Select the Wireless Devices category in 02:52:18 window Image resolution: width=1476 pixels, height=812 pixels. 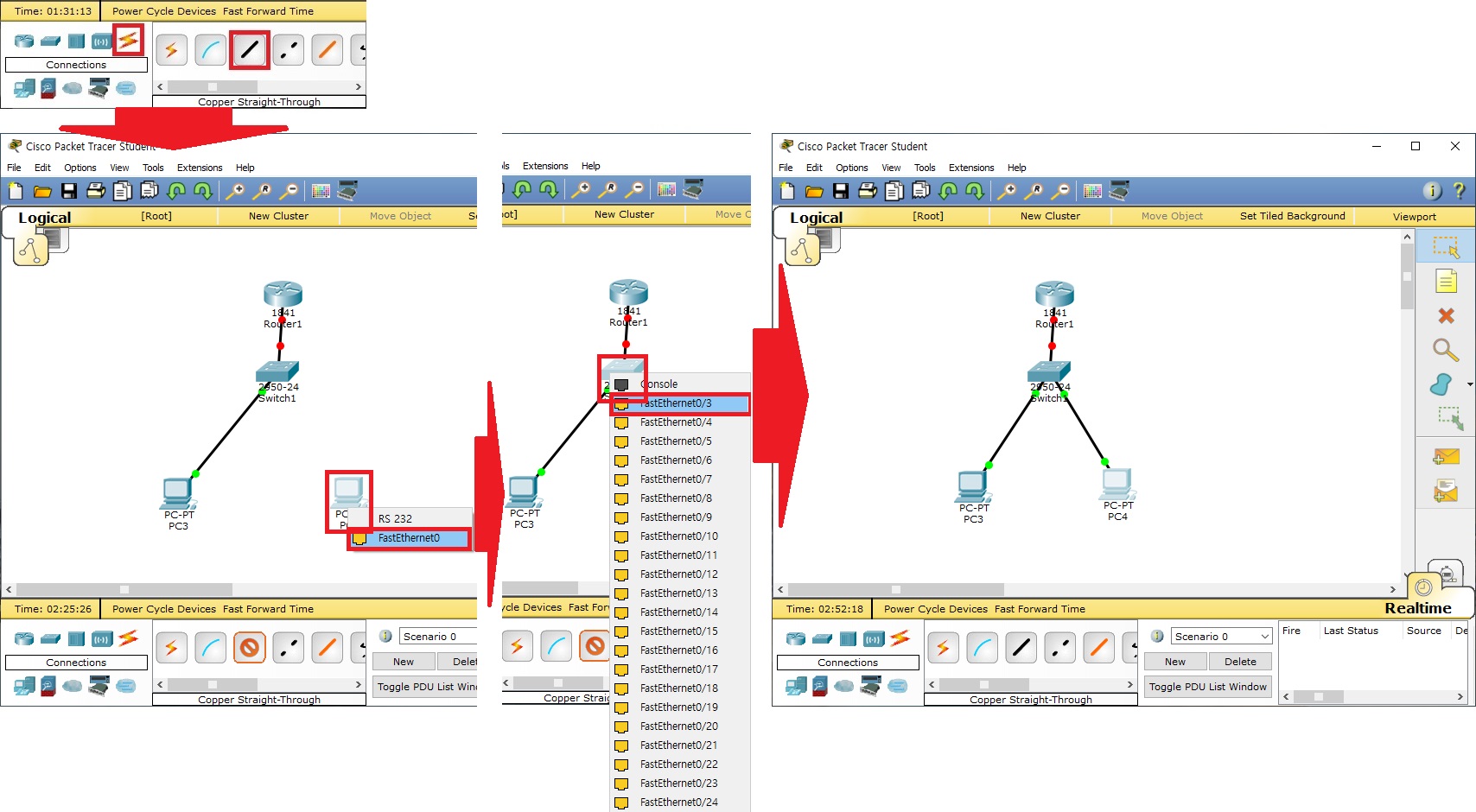(874, 639)
